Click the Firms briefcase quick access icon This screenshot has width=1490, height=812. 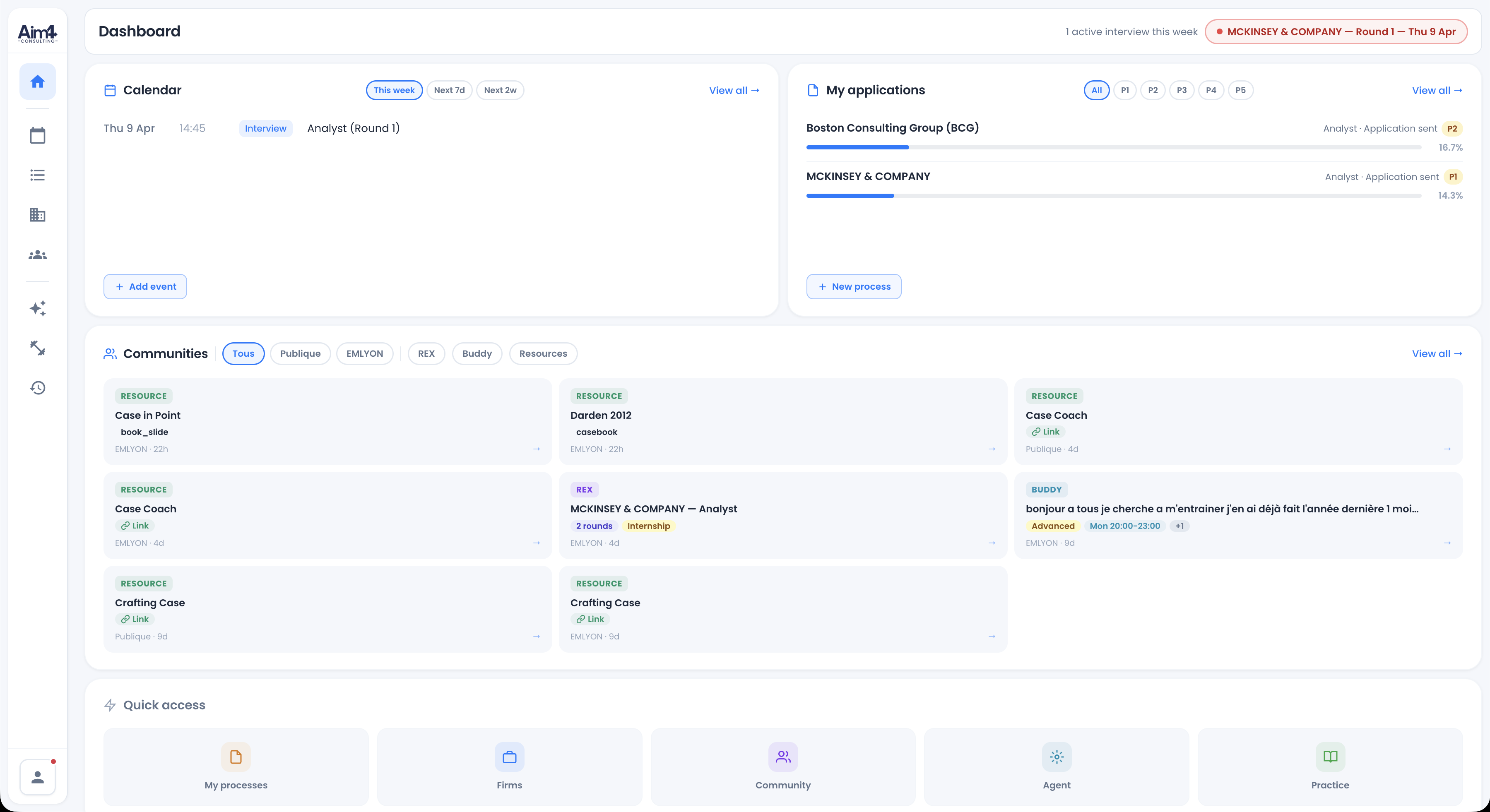(510, 757)
